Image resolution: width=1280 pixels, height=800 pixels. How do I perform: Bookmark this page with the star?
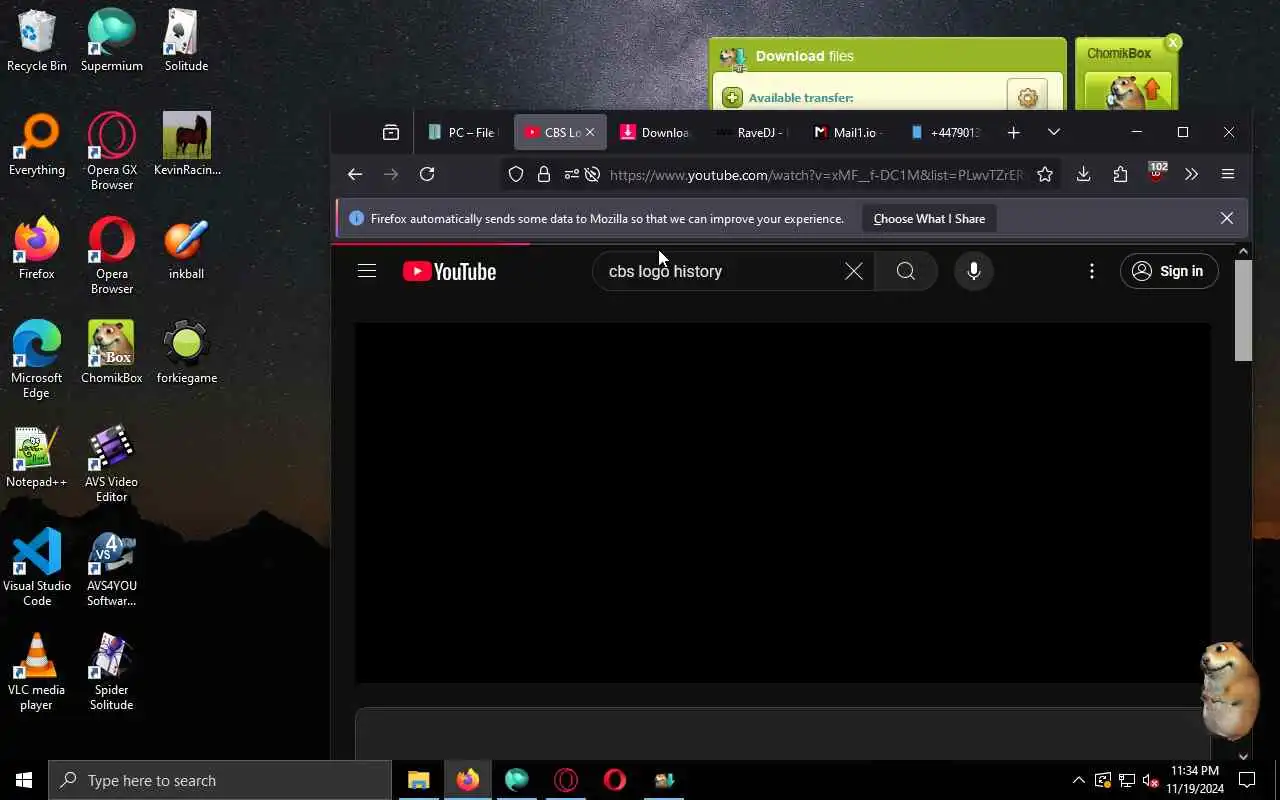coord(1045,174)
